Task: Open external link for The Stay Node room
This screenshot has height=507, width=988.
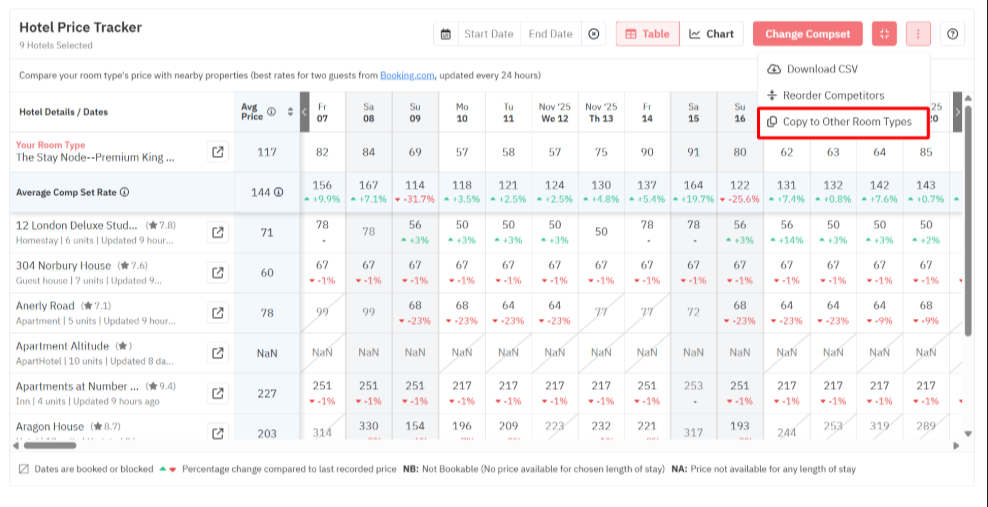Action: coord(217,152)
